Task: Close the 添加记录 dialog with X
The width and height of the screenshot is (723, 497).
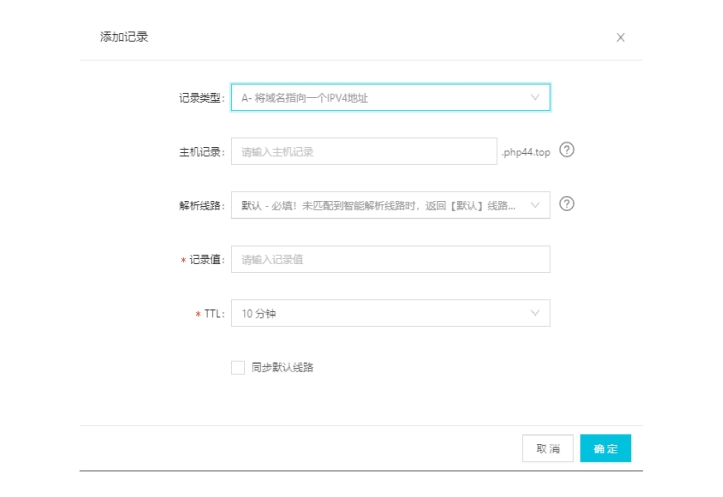Action: tap(620, 37)
